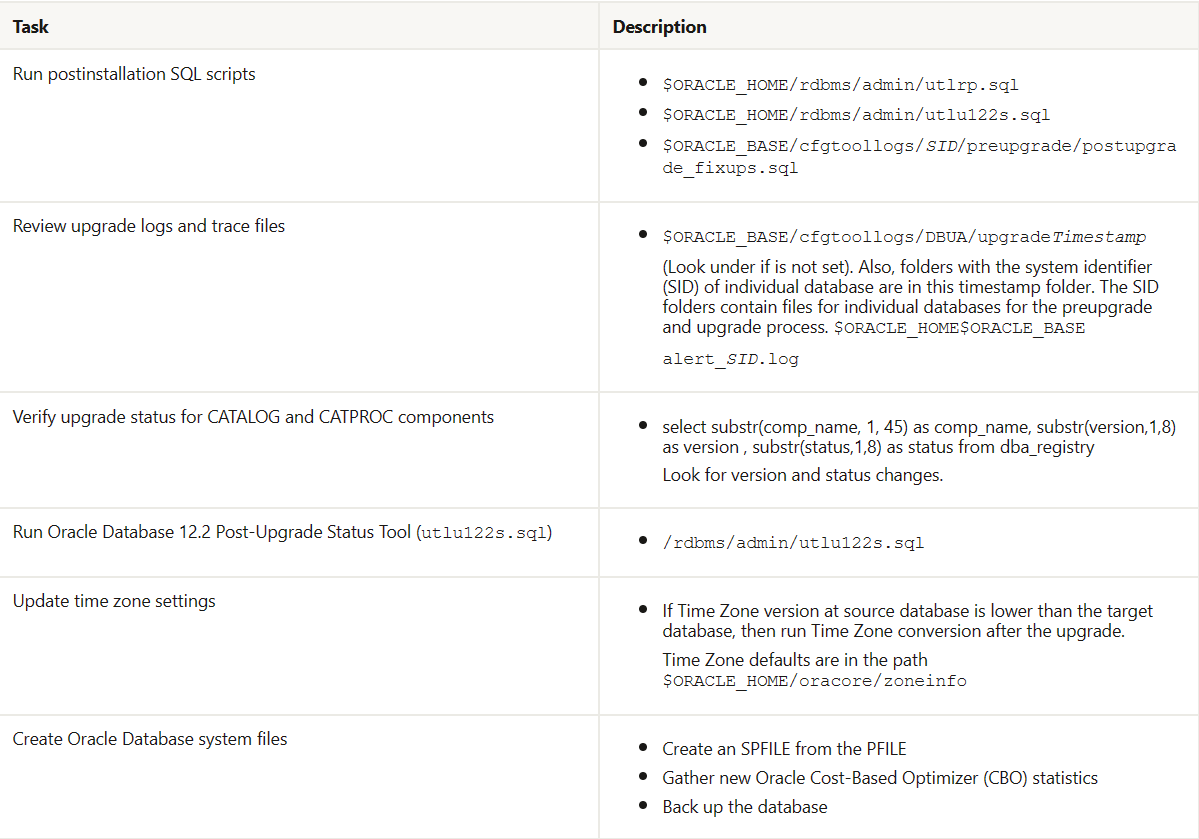Click the $ORACLE_HOME/oracore/zoneinfo path

tap(814, 681)
